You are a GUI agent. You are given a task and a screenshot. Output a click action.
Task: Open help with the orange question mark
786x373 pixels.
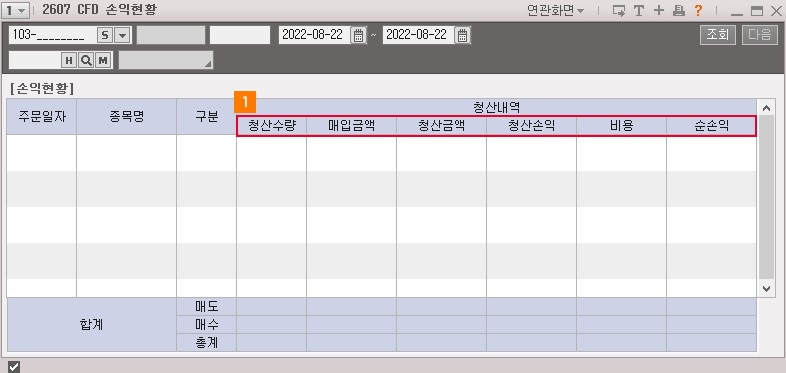(698, 11)
